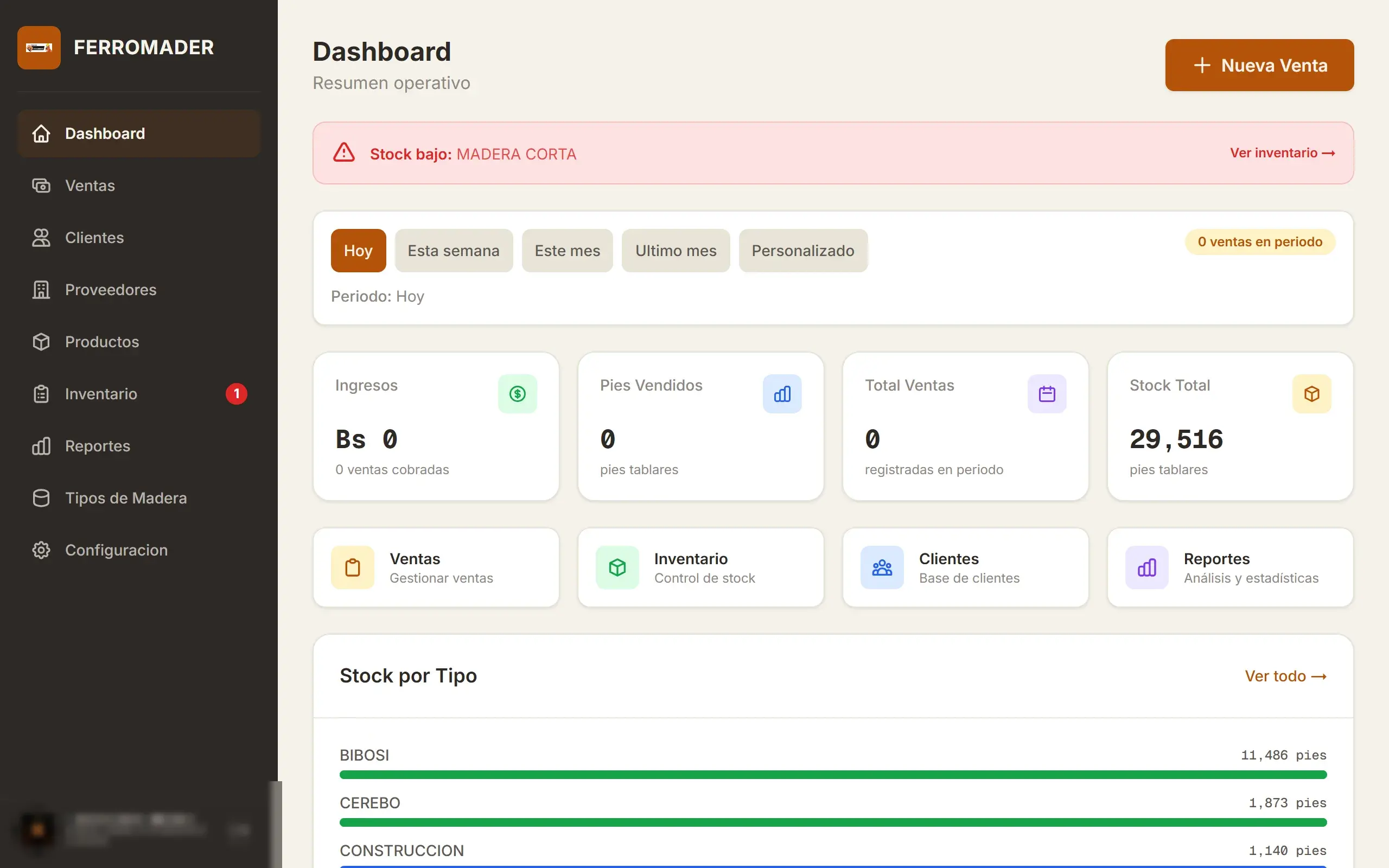Image resolution: width=1389 pixels, height=868 pixels.
Task: Open the Inventario Control de stock card
Action: point(701,568)
